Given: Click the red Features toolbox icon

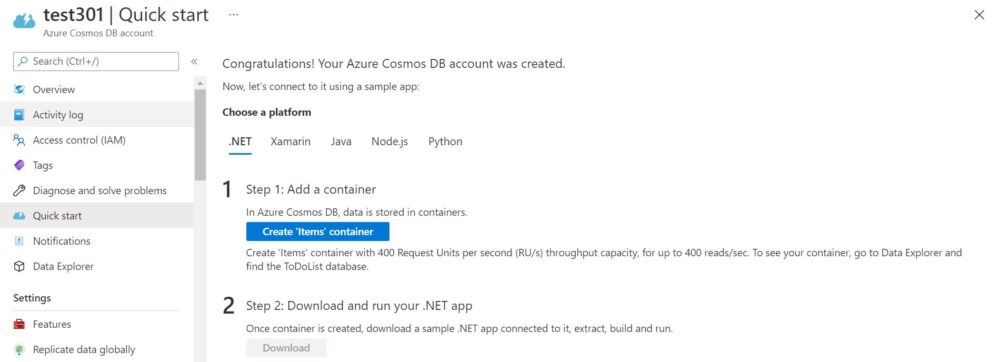Looking at the screenshot, I should tap(19, 324).
